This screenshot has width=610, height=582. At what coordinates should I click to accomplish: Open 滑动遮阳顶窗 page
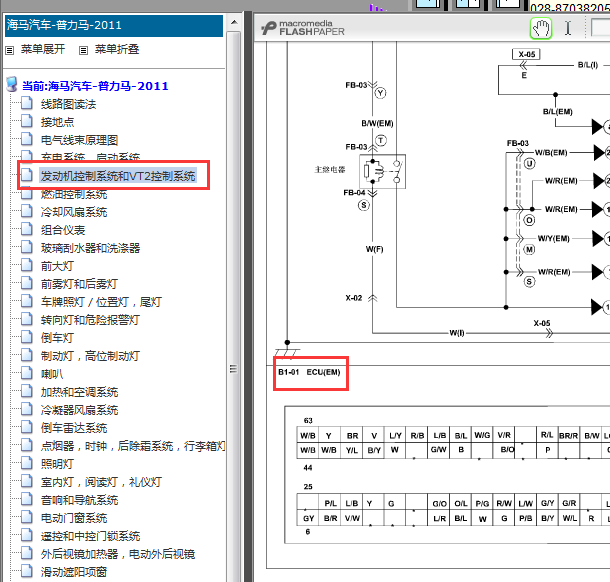click(74, 572)
